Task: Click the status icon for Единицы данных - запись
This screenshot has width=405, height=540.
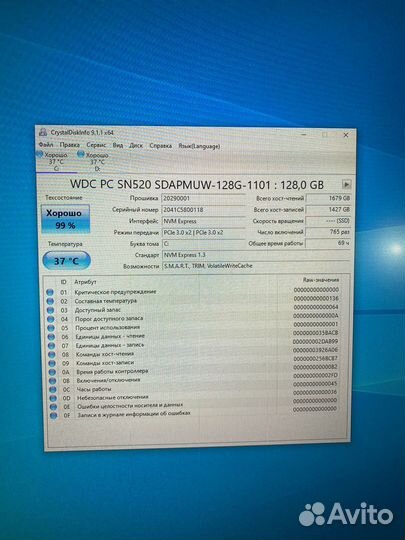Action: coord(51,346)
